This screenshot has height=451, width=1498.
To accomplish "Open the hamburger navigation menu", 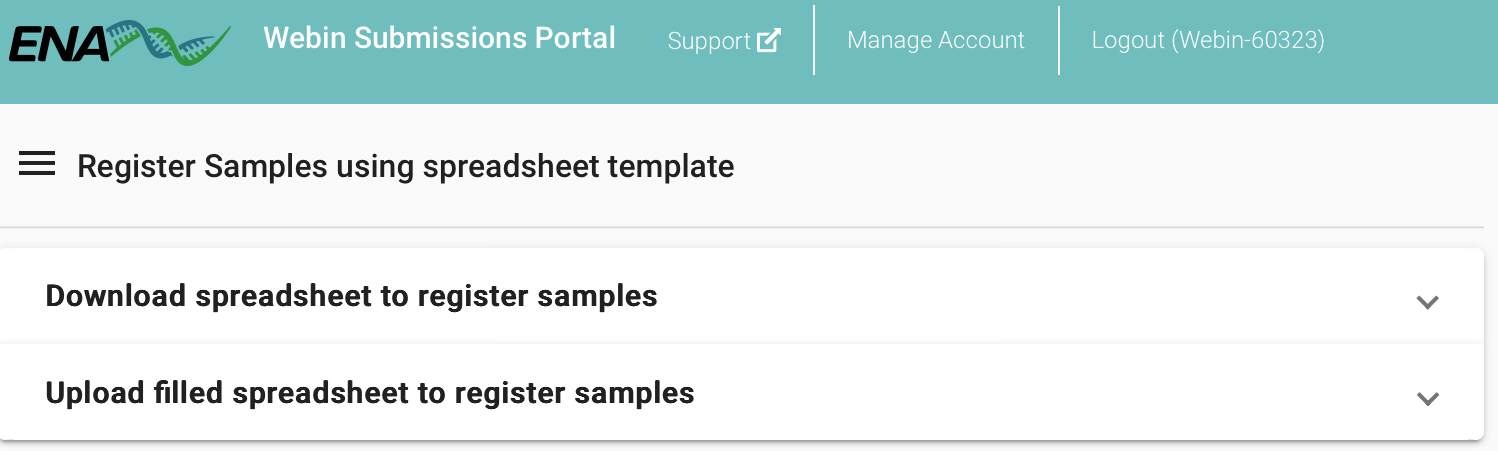I will (x=37, y=165).
